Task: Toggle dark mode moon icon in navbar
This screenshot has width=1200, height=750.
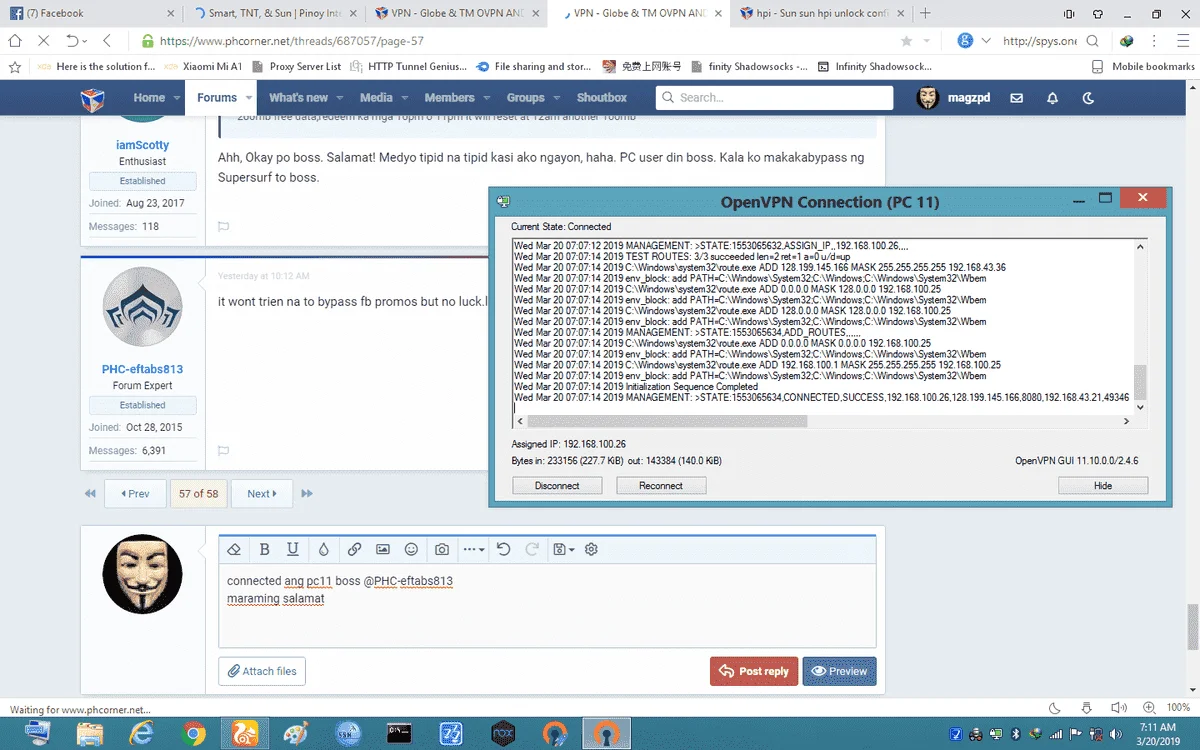Action: (x=1089, y=98)
